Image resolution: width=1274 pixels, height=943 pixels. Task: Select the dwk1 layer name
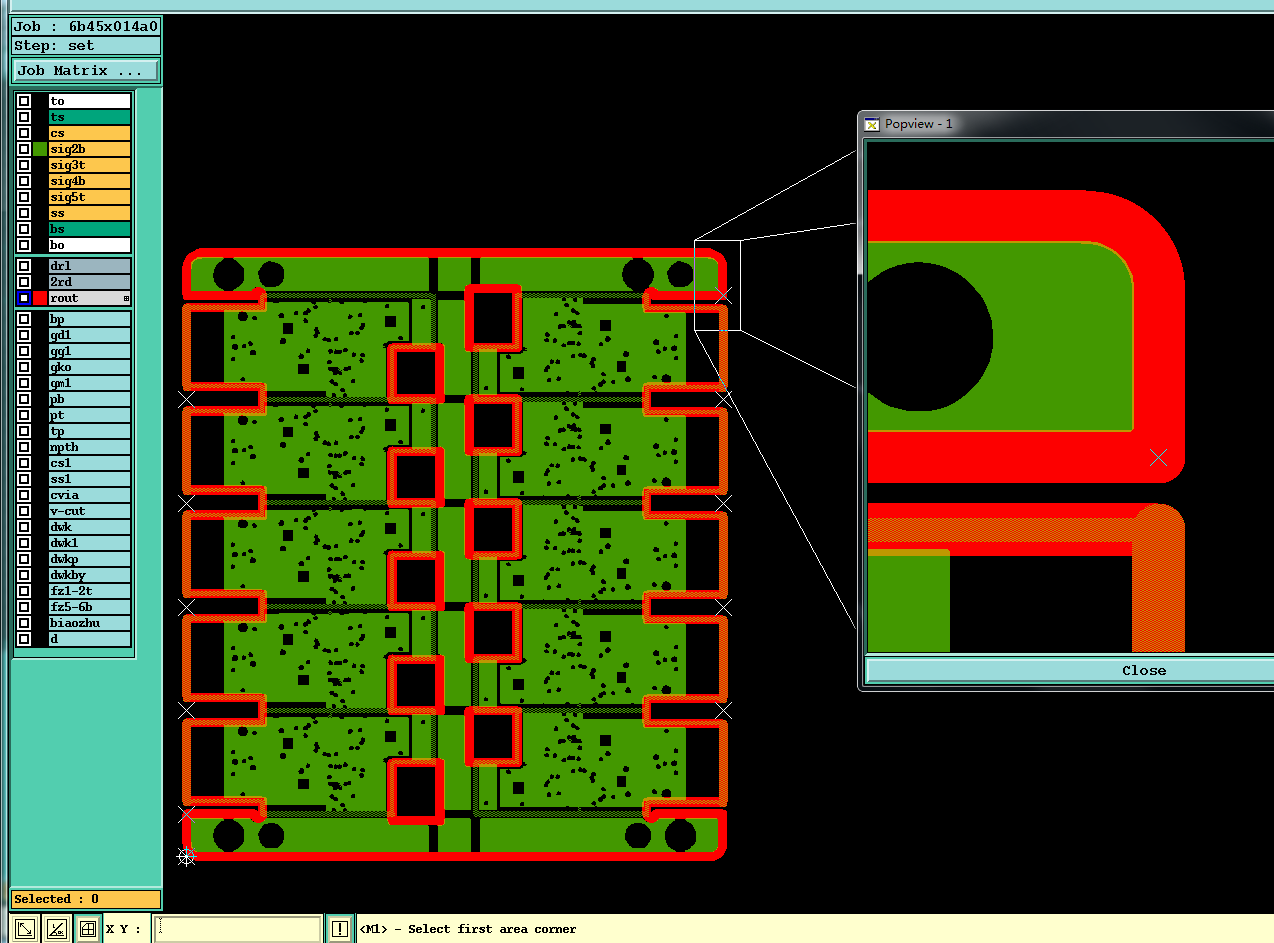90,543
